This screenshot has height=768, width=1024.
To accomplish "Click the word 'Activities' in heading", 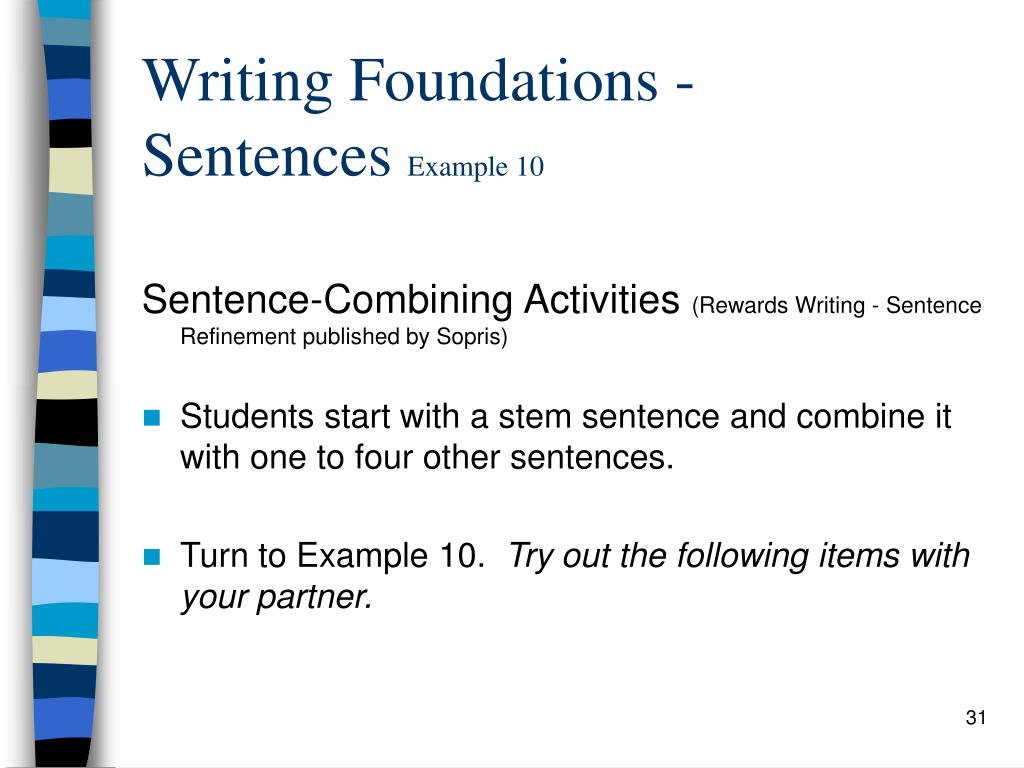I will (601, 300).
